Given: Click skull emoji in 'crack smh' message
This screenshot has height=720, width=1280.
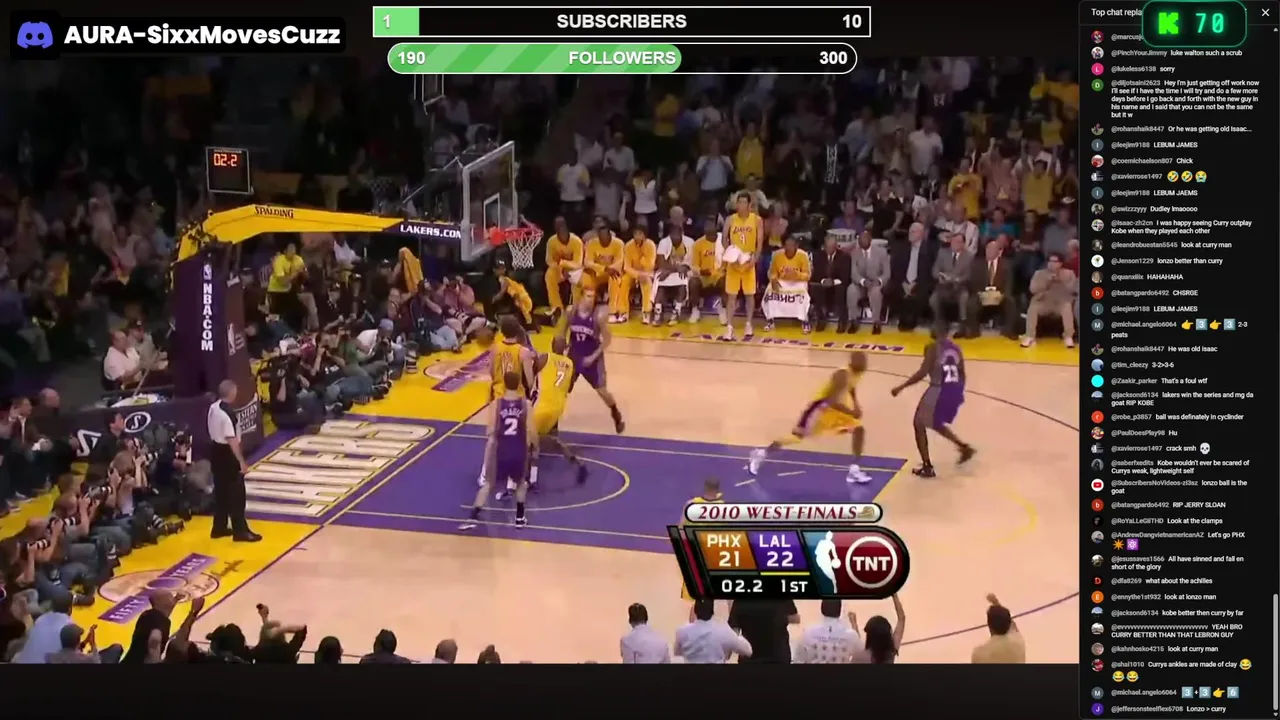Looking at the screenshot, I should pyautogui.click(x=1205, y=449).
